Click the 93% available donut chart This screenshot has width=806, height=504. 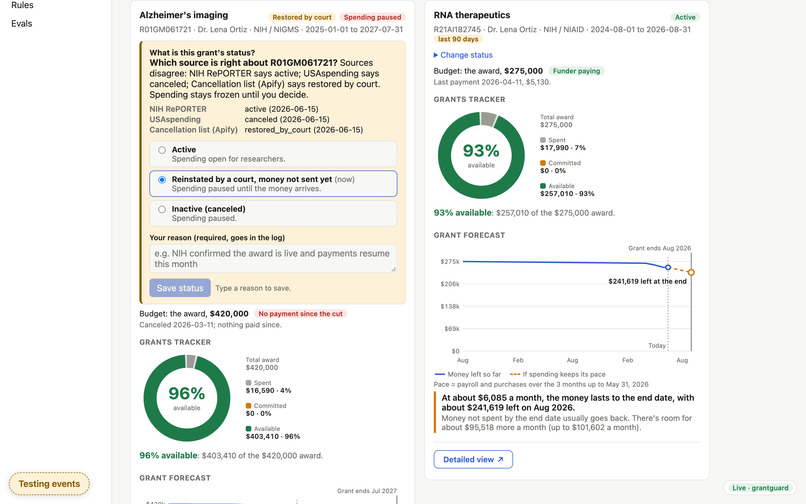tap(481, 155)
